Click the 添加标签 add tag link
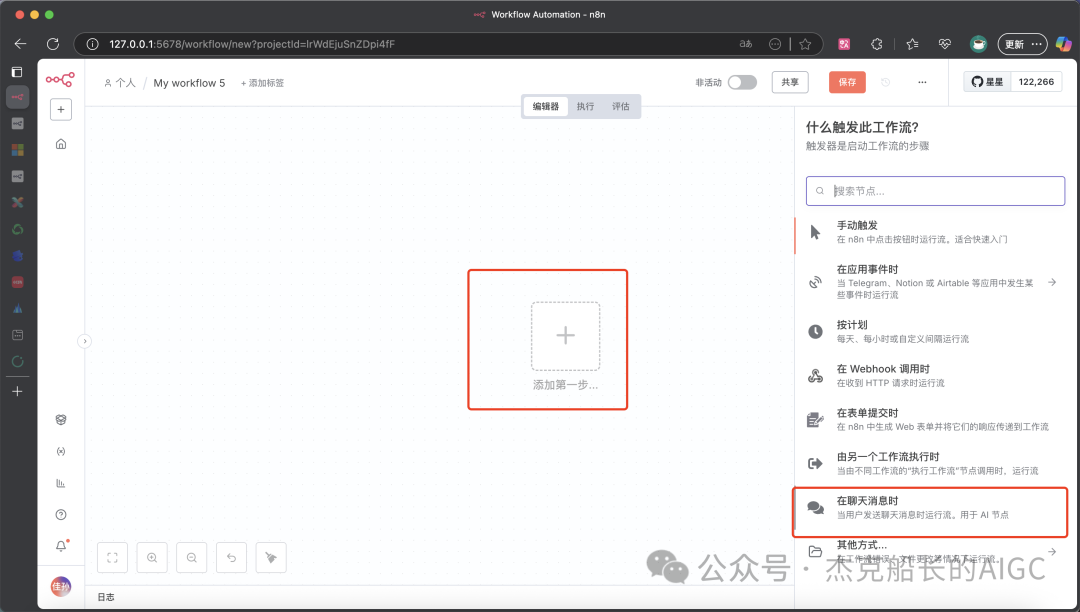Image resolution: width=1080 pixels, height=612 pixels. coord(262,83)
